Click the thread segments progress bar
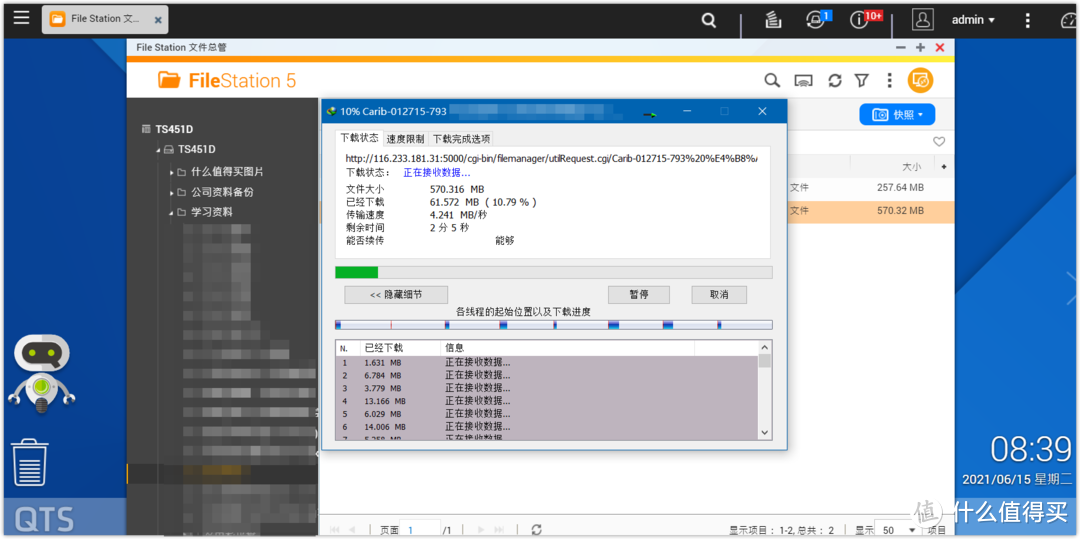Screen dimensions: 1080x539 point(553,324)
